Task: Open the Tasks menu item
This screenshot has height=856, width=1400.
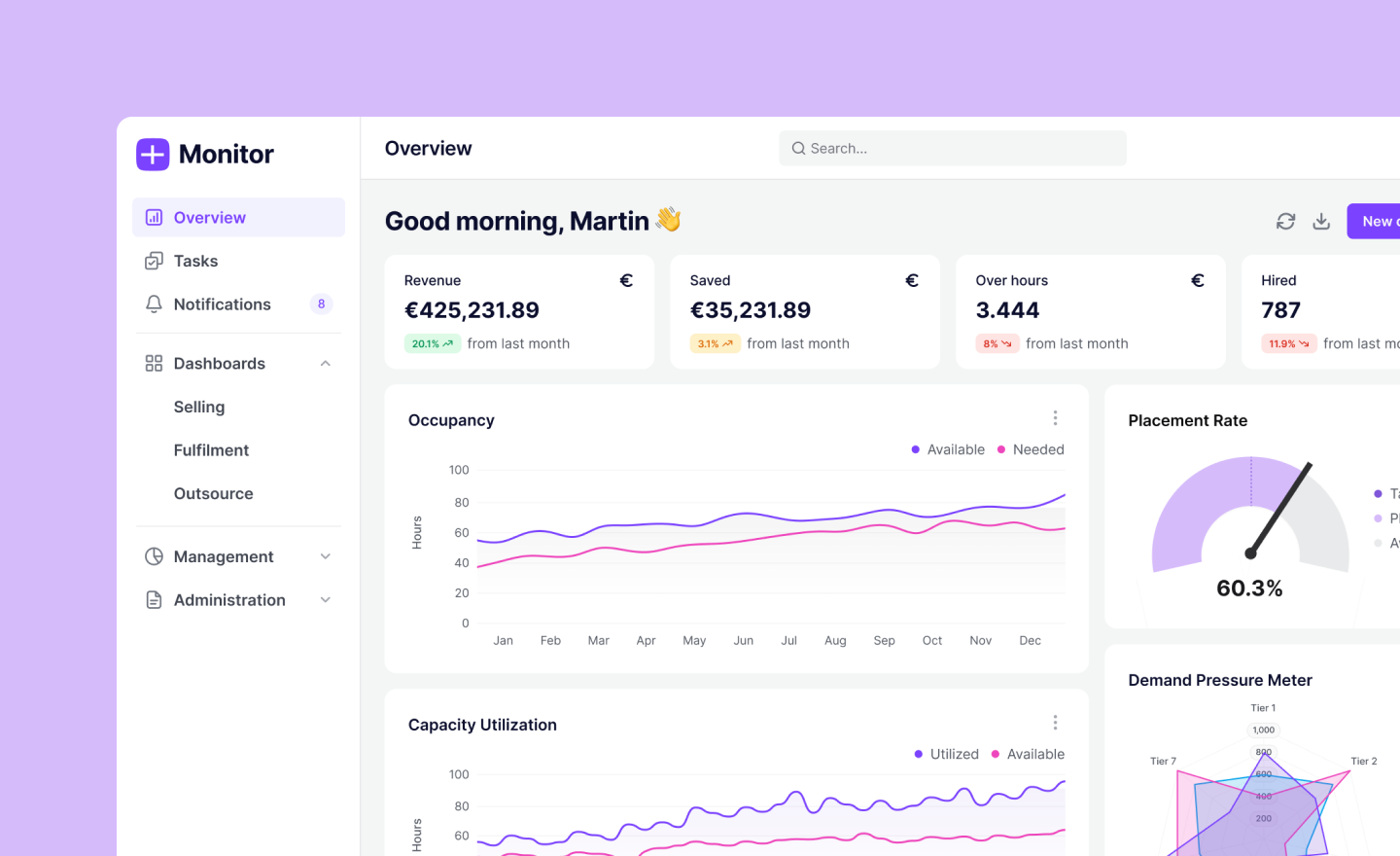Action: pyautogui.click(x=238, y=261)
